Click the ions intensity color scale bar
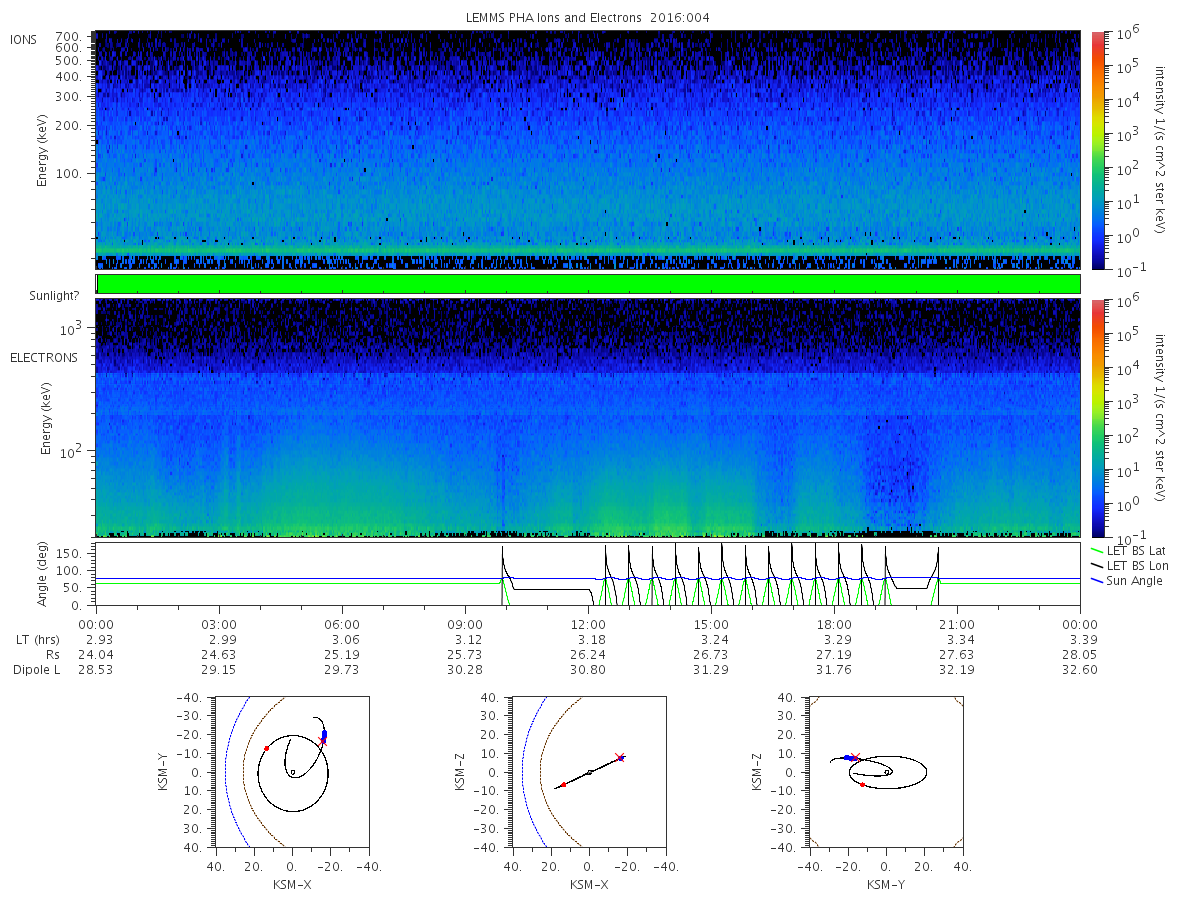1200x900 pixels. pos(1098,150)
